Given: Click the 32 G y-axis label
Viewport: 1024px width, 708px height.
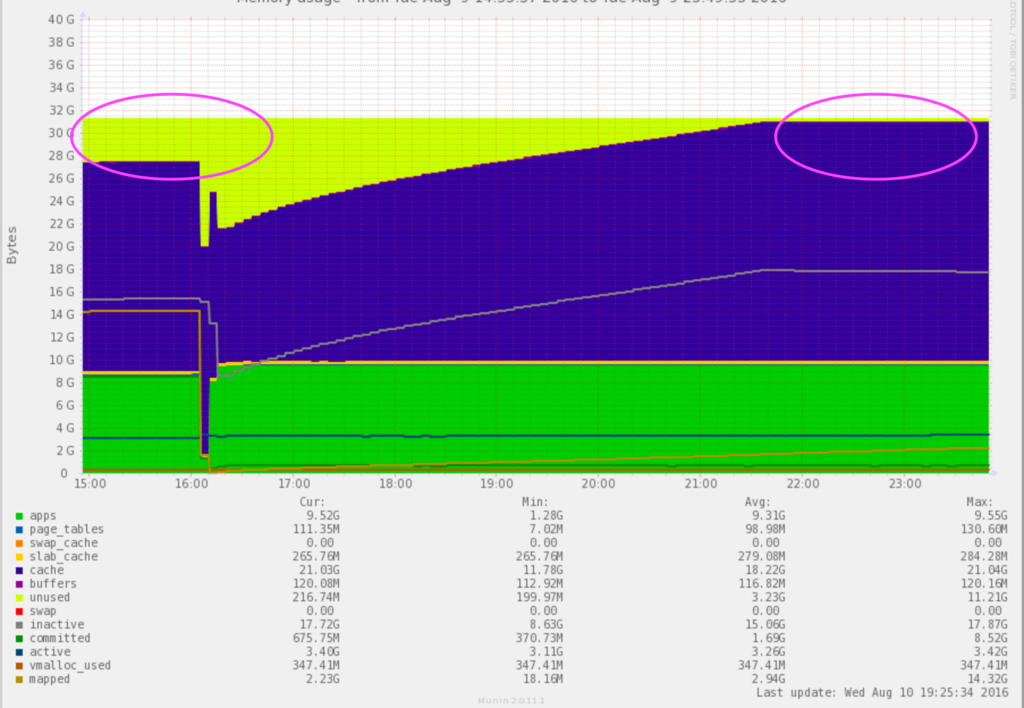Looking at the screenshot, I should [61, 110].
